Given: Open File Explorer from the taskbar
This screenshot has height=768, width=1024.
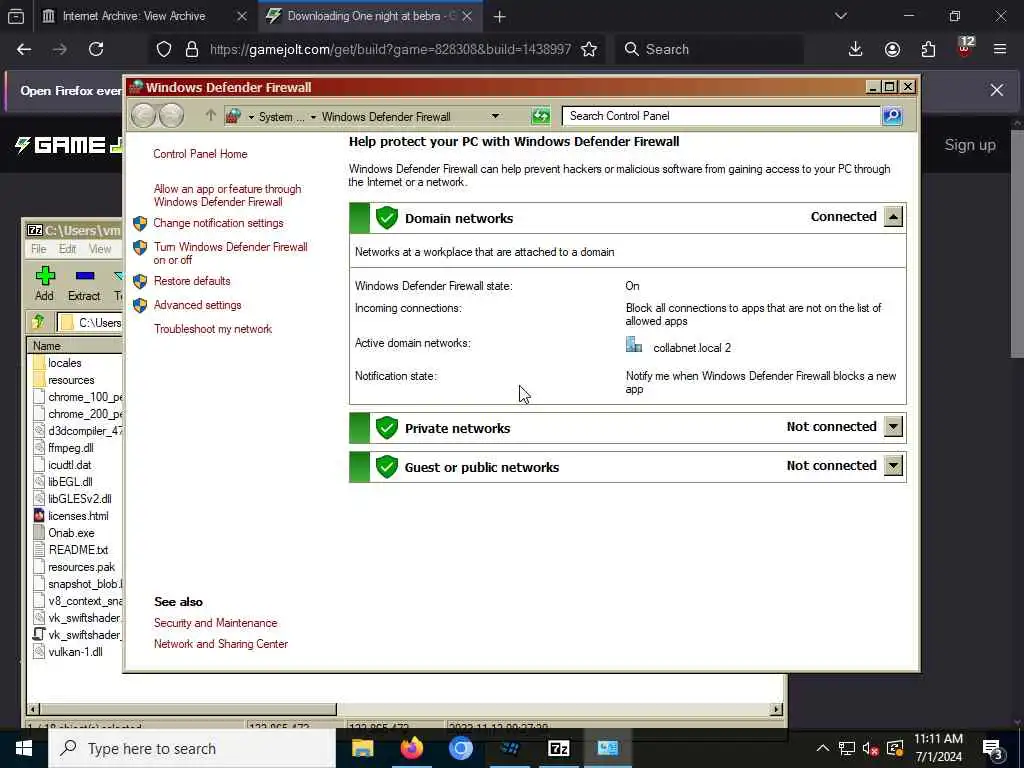Looking at the screenshot, I should [x=362, y=748].
